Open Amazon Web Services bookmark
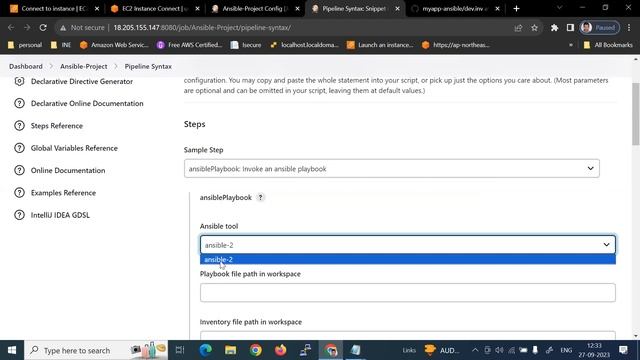This screenshot has width=640, height=360. [114, 45]
